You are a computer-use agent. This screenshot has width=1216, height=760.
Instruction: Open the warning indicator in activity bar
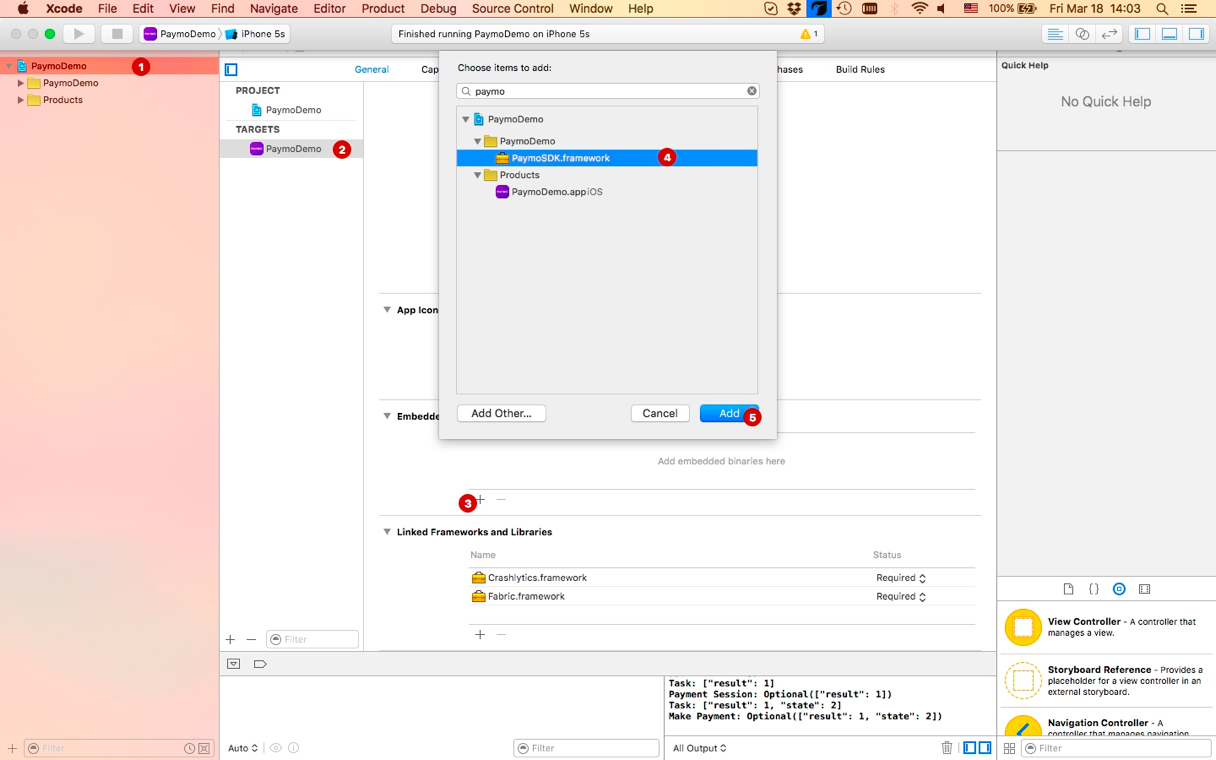809,34
